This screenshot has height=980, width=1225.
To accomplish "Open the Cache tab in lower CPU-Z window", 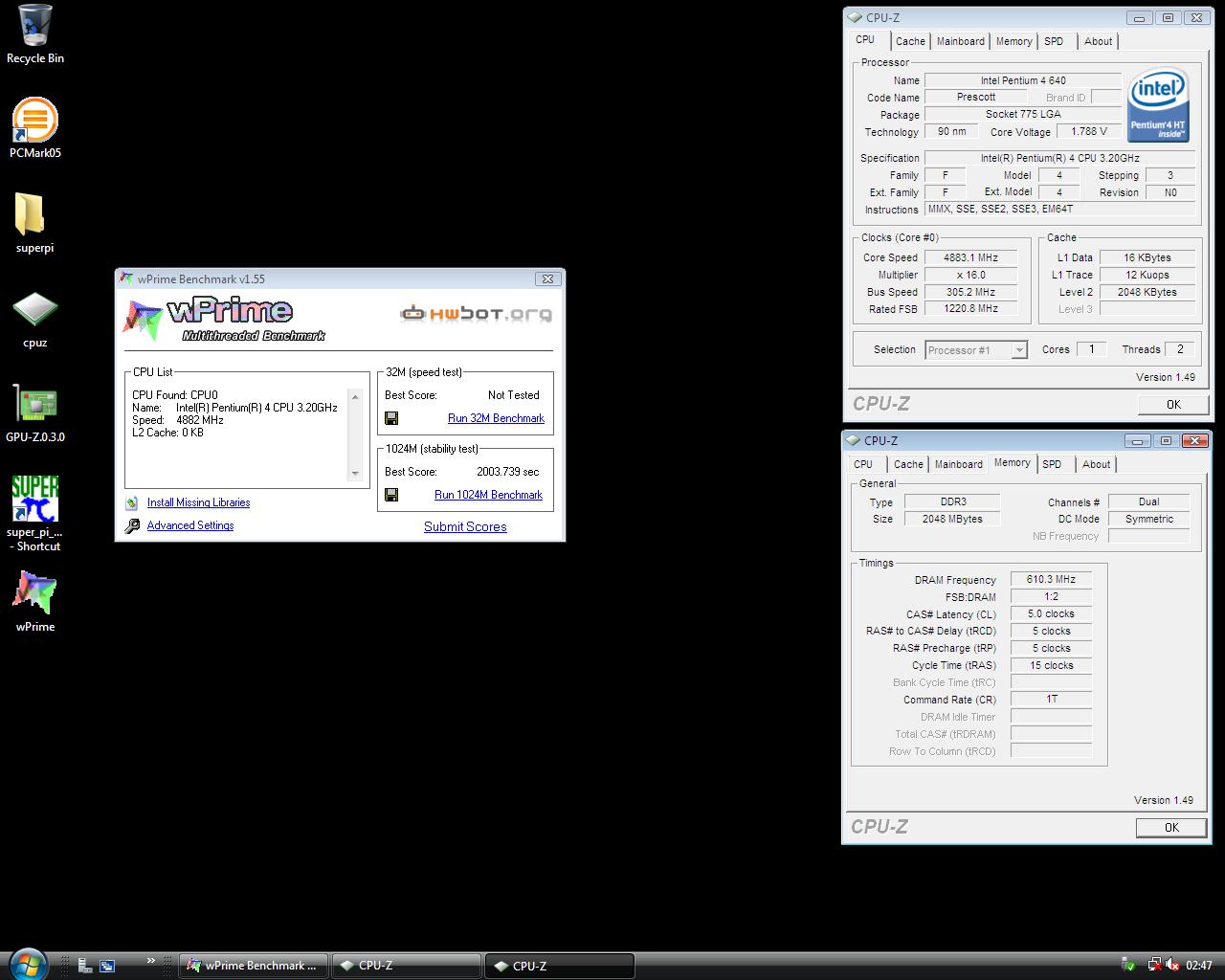I will 908,464.
